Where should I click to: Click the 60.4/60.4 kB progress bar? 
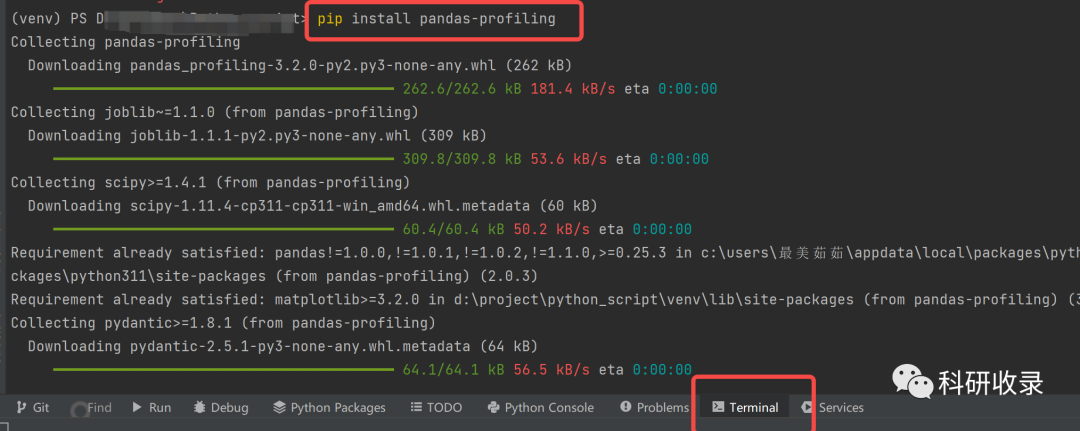[224, 229]
